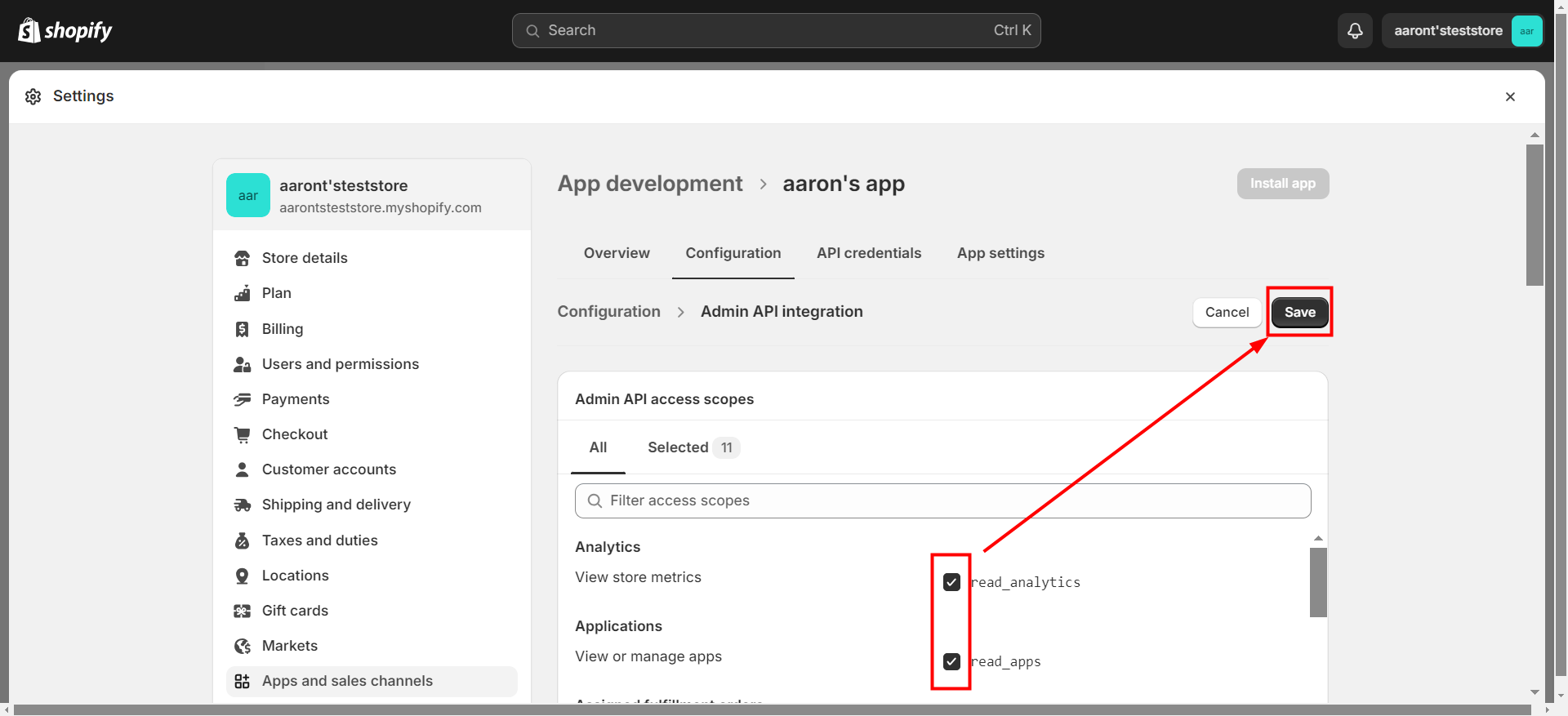
Task: Open Users and permissions settings
Action: point(372,364)
